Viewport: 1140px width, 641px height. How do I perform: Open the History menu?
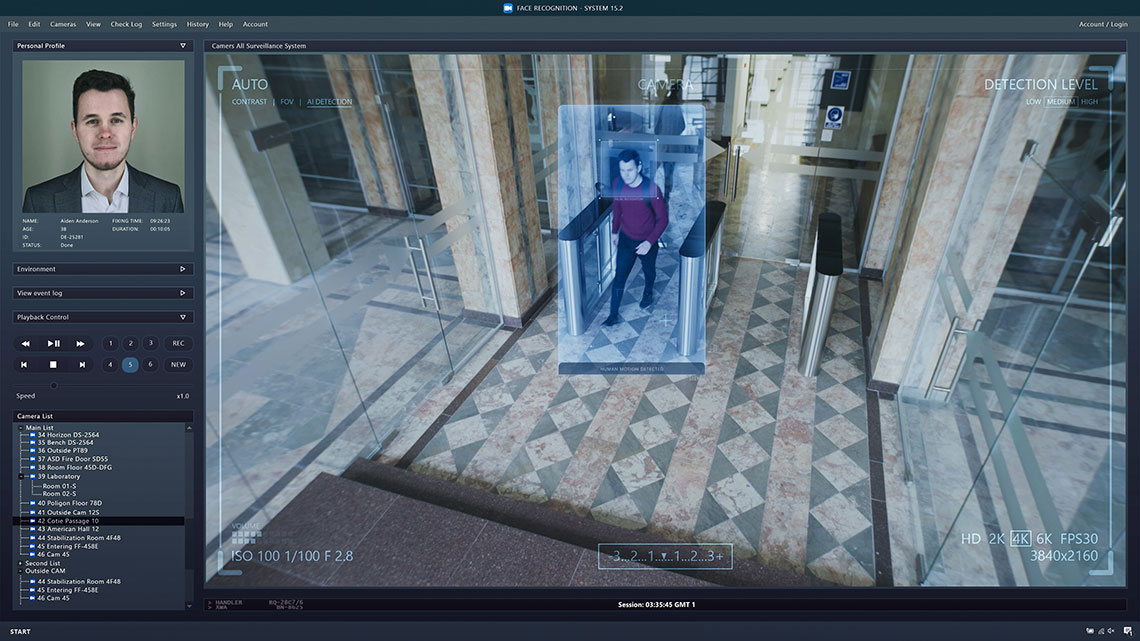click(x=197, y=24)
